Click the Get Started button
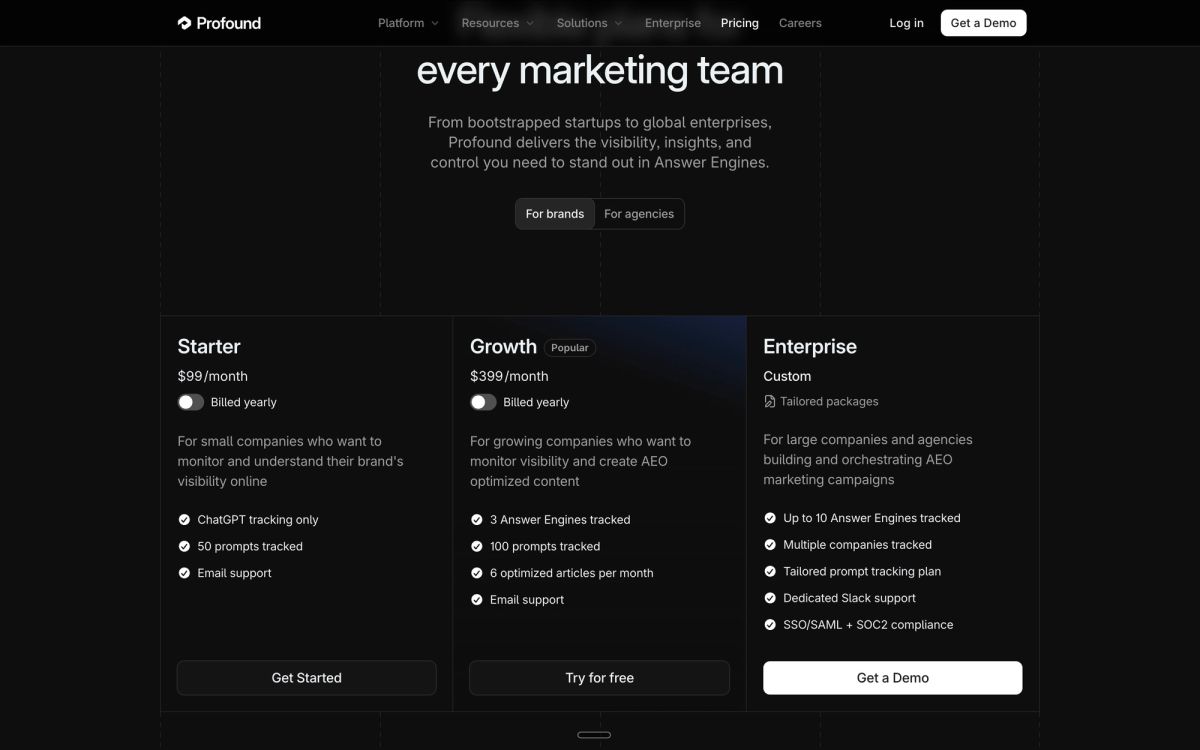The image size is (1200, 750). [x=307, y=678]
